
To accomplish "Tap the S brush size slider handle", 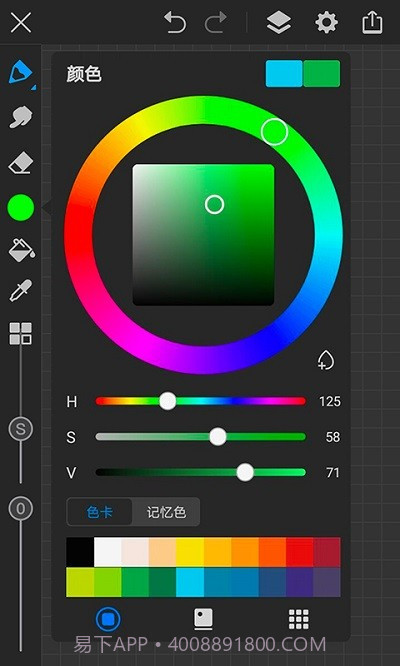I will pyautogui.click(x=20, y=429).
